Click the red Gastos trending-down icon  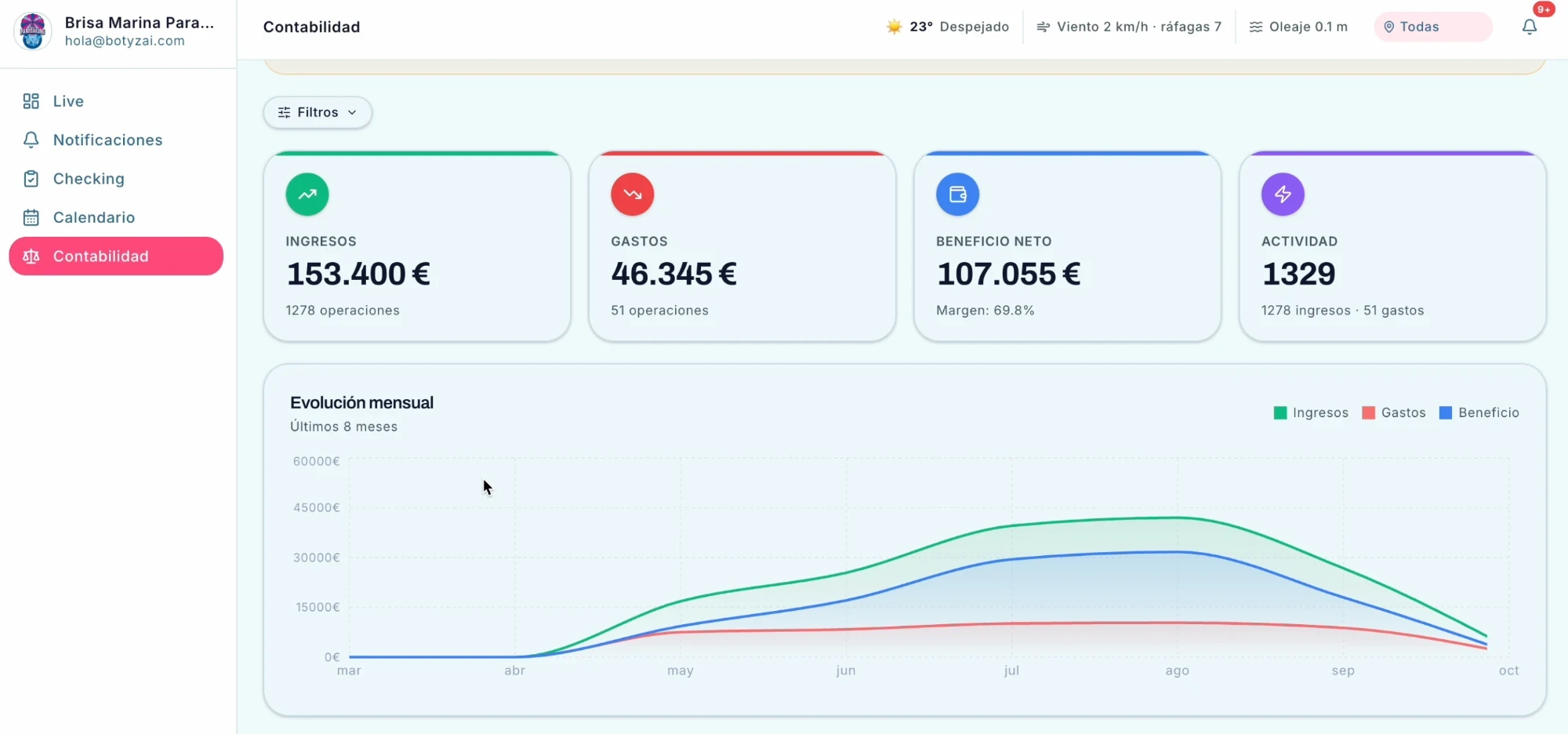click(x=633, y=194)
